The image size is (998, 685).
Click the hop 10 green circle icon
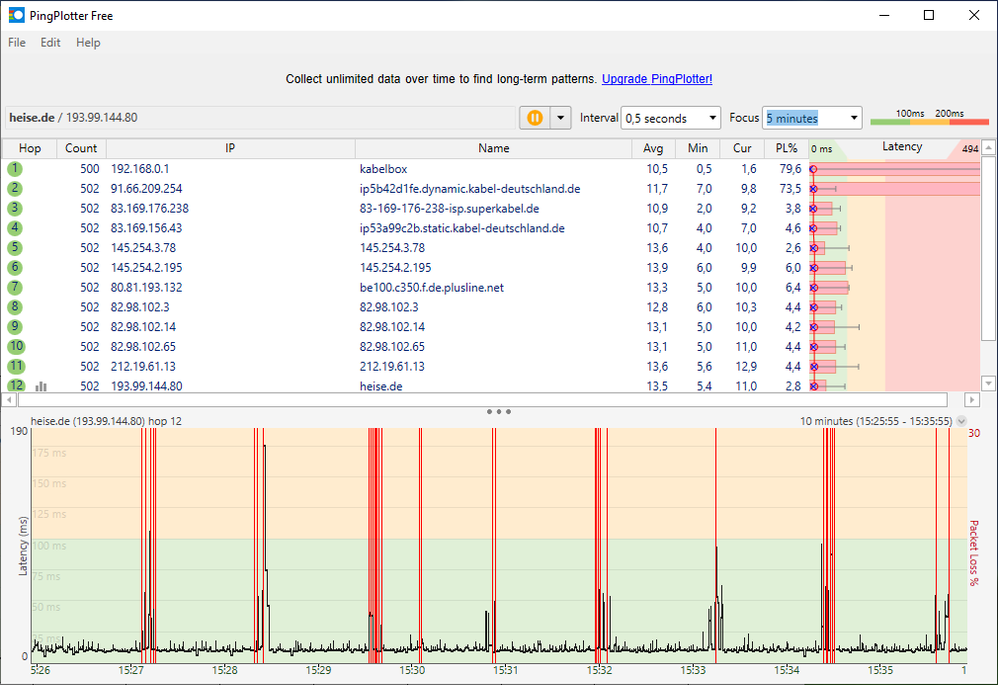pyautogui.click(x=15, y=347)
